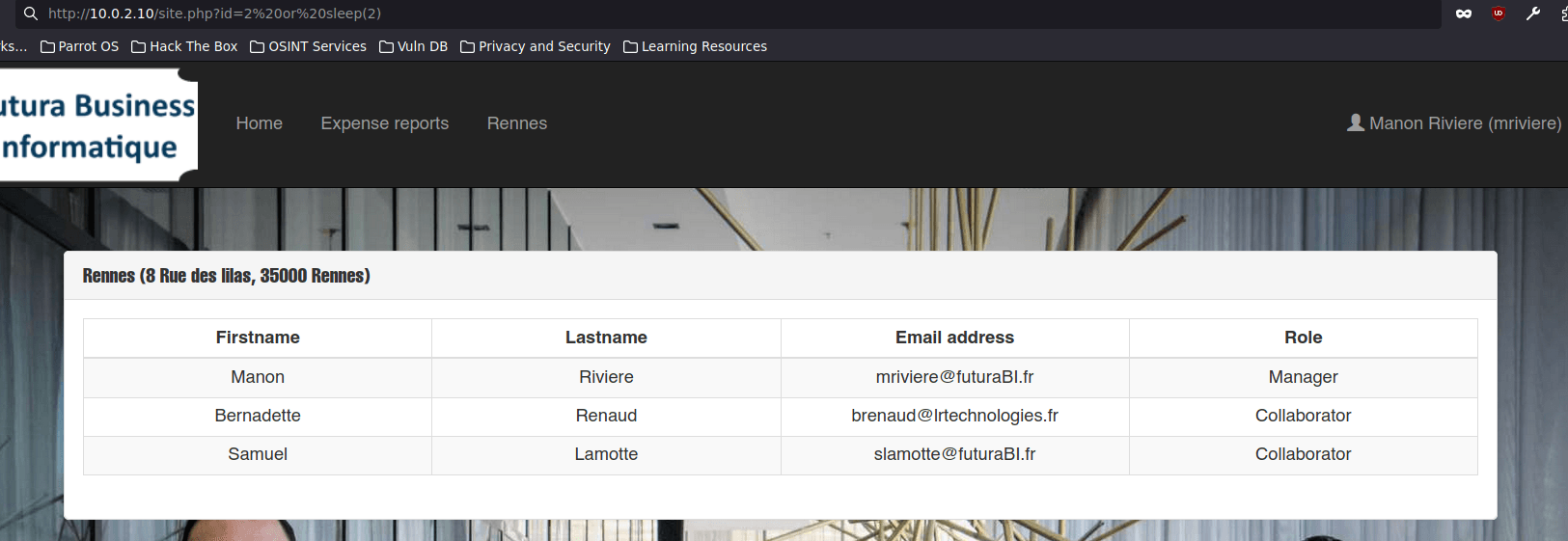Click the URL text in address bar

[214, 14]
